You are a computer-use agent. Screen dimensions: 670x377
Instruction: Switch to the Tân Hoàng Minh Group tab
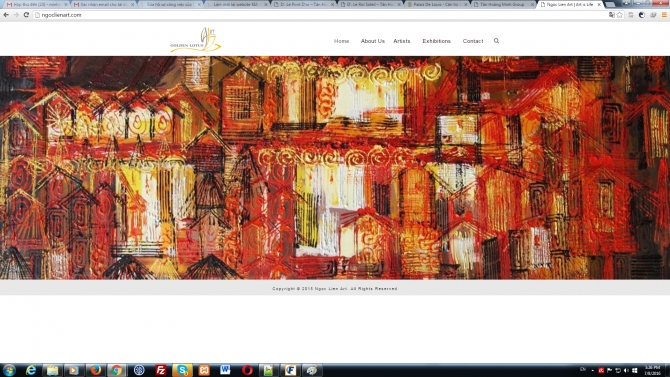click(503, 4)
